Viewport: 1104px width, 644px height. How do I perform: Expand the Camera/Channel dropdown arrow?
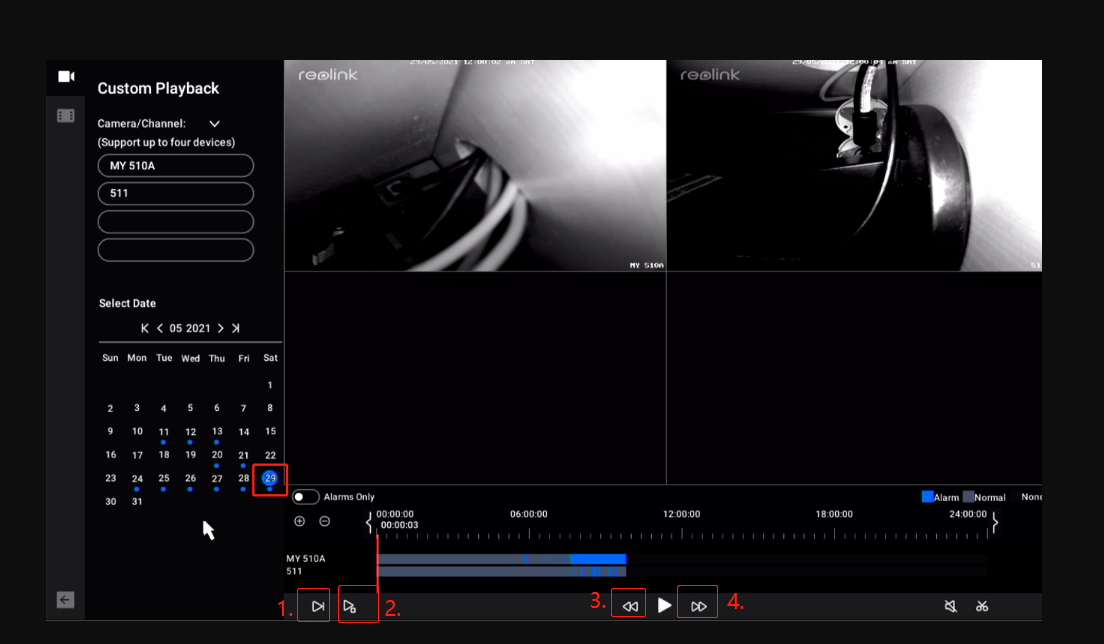(x=215, y=124)
